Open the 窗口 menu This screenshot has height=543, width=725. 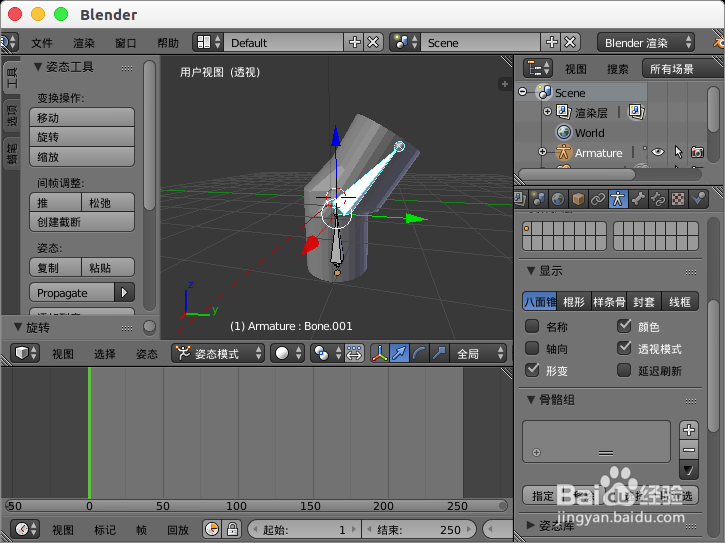126,43
